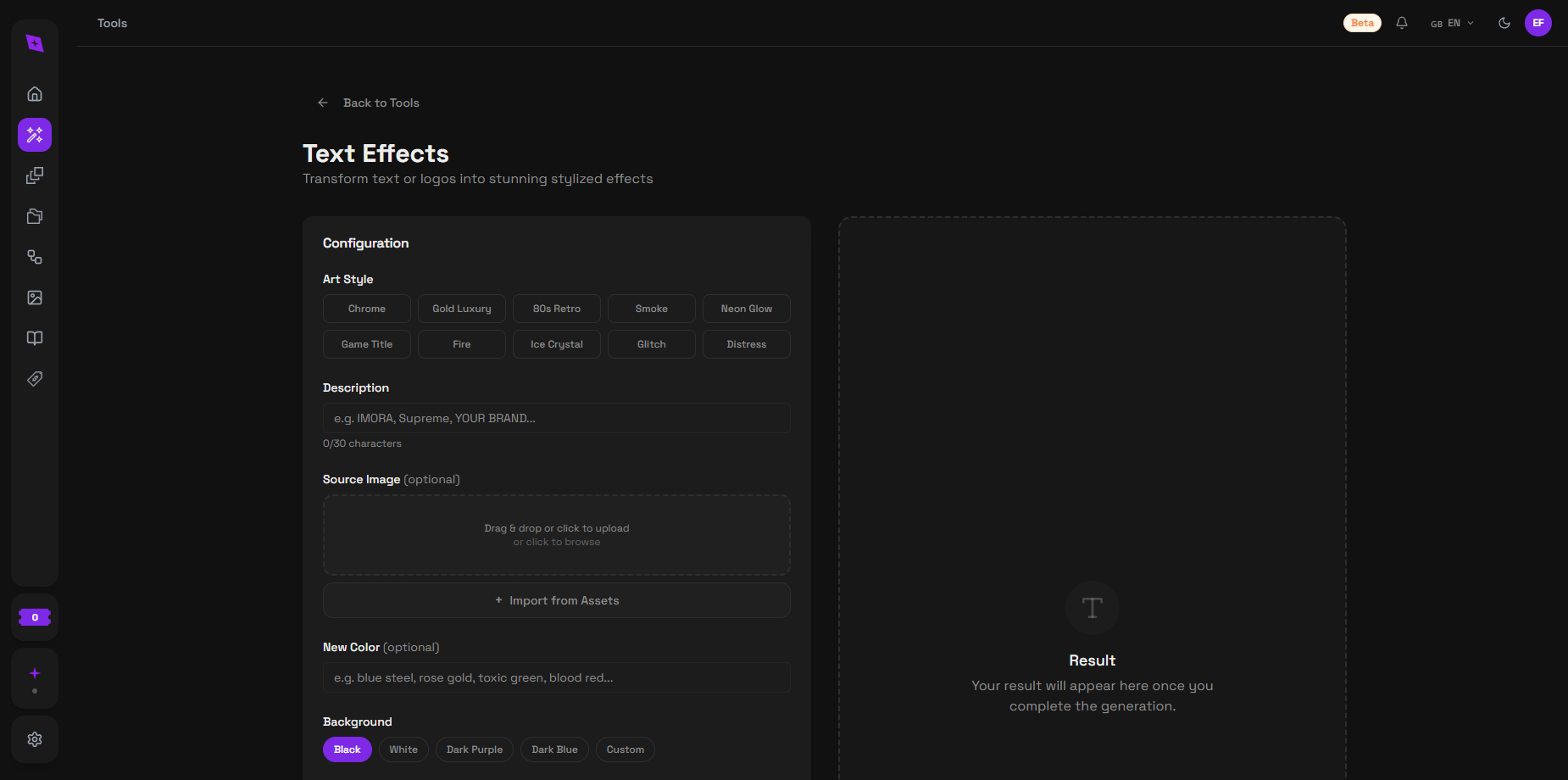The height and width of the screenshot is (780, 1568).
Task: Select the Game Title art style
Action: click(x=367, y=344)
